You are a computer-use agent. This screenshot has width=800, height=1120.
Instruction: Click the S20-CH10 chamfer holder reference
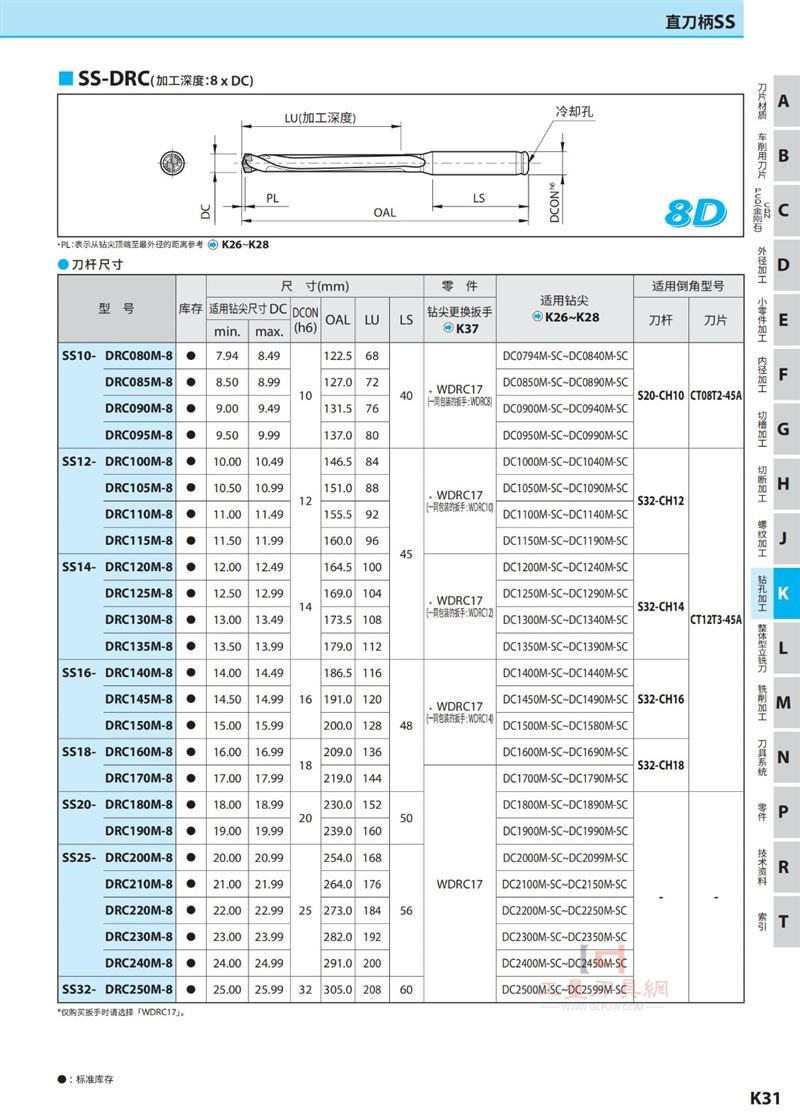click(x=661, y=395)
